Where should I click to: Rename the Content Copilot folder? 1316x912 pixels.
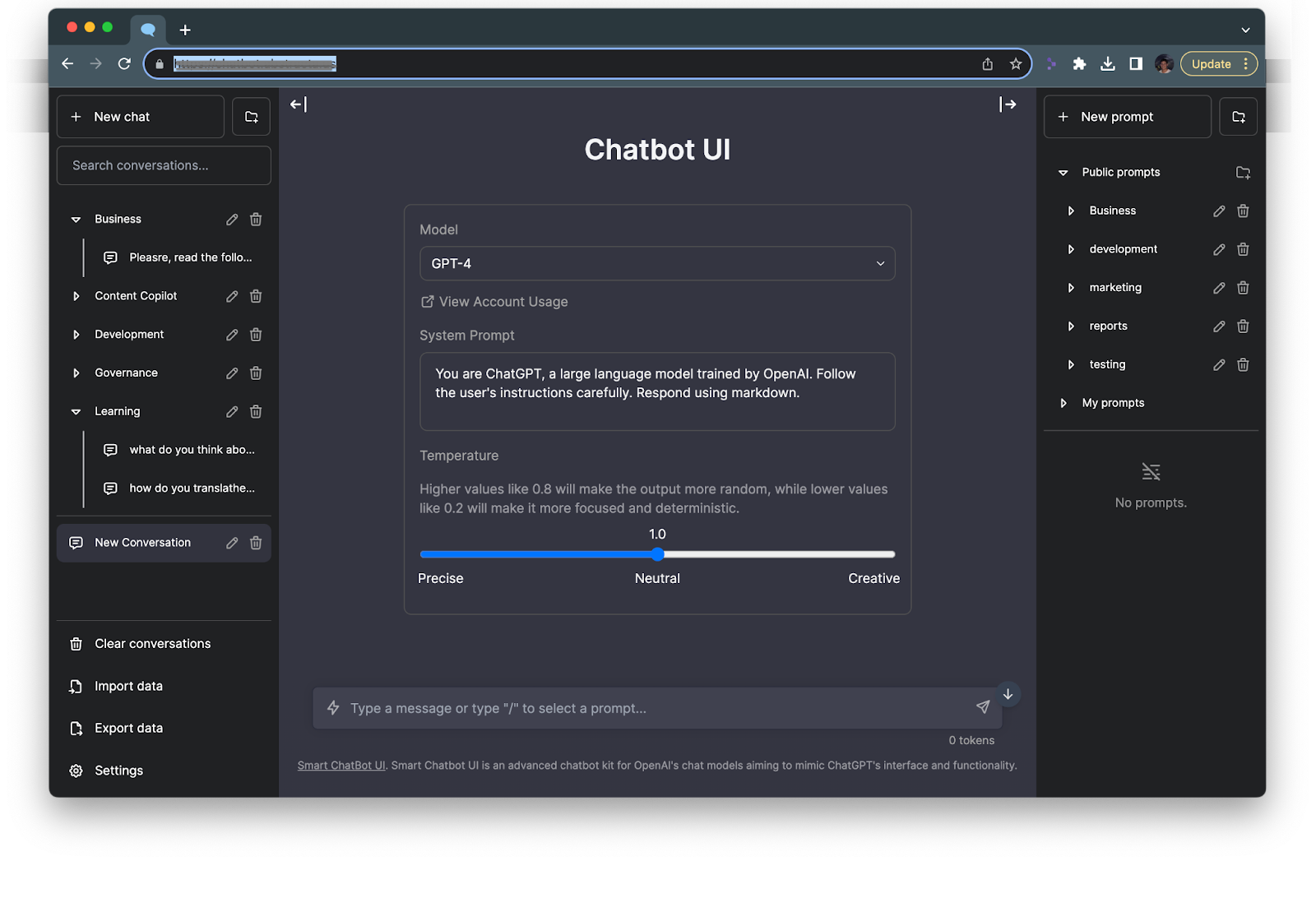232,296
